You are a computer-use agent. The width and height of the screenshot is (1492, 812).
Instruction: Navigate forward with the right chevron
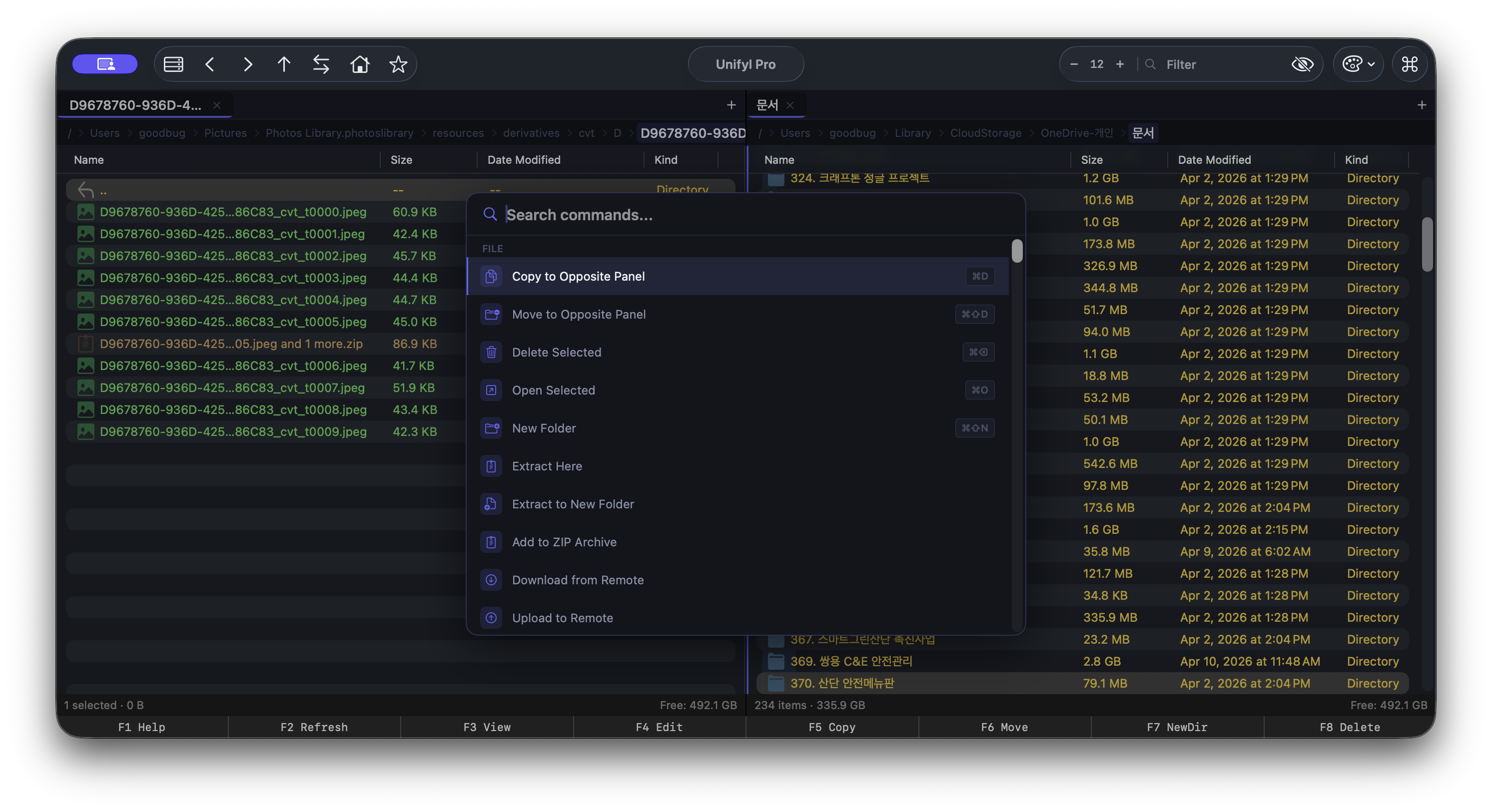point(247,64)
